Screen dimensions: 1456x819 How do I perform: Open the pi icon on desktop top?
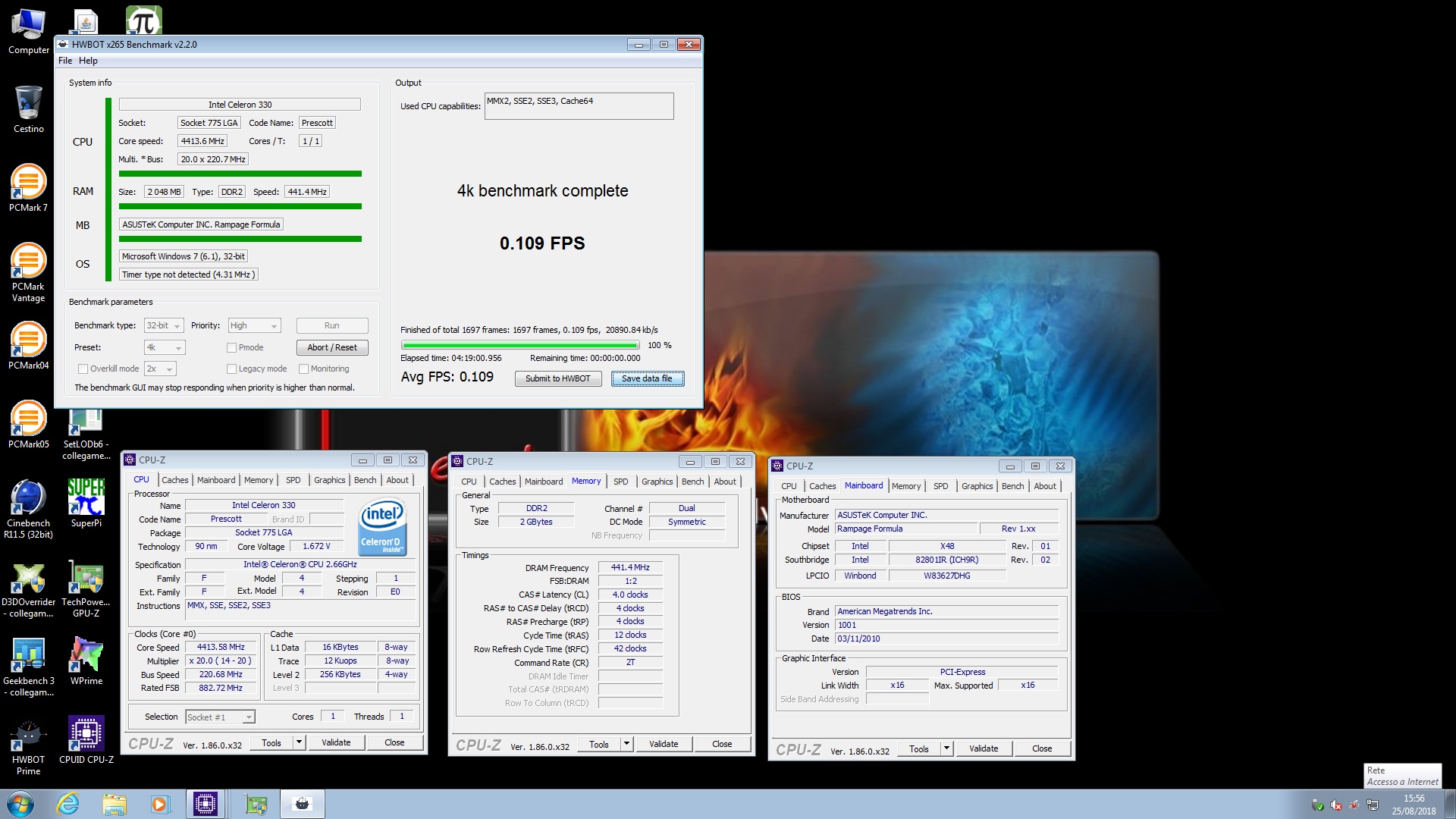click(x=143, y=20)
